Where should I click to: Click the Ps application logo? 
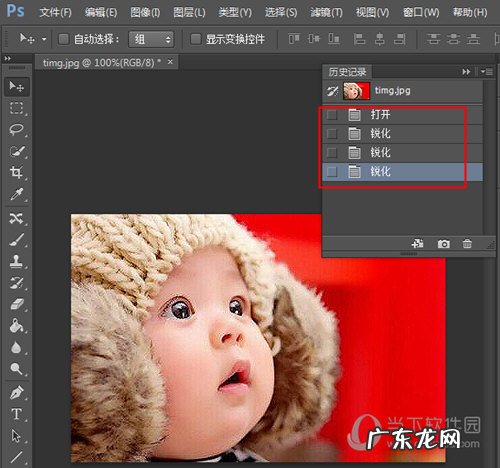pos(16,11)
